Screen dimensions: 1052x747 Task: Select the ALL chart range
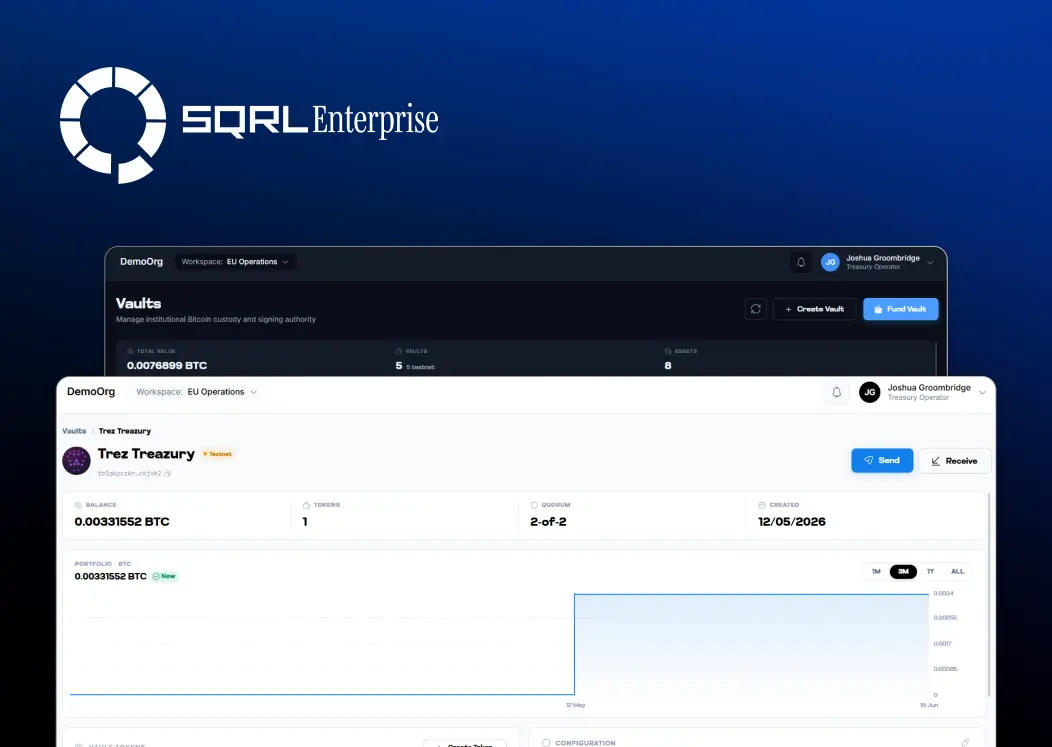click(x=957, y=572)
